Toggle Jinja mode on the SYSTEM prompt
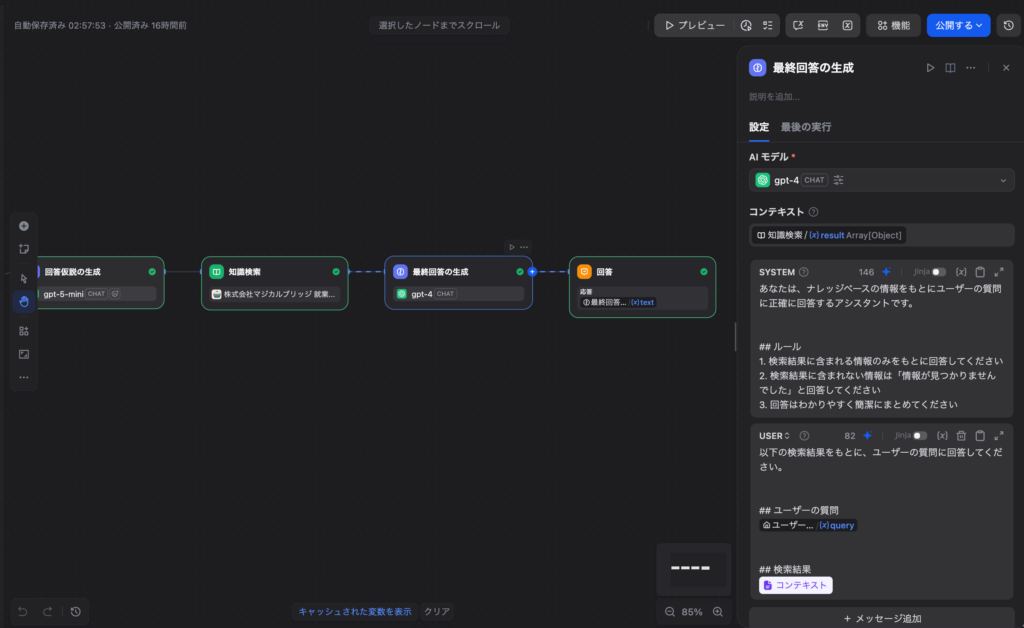 pos(938,272)
